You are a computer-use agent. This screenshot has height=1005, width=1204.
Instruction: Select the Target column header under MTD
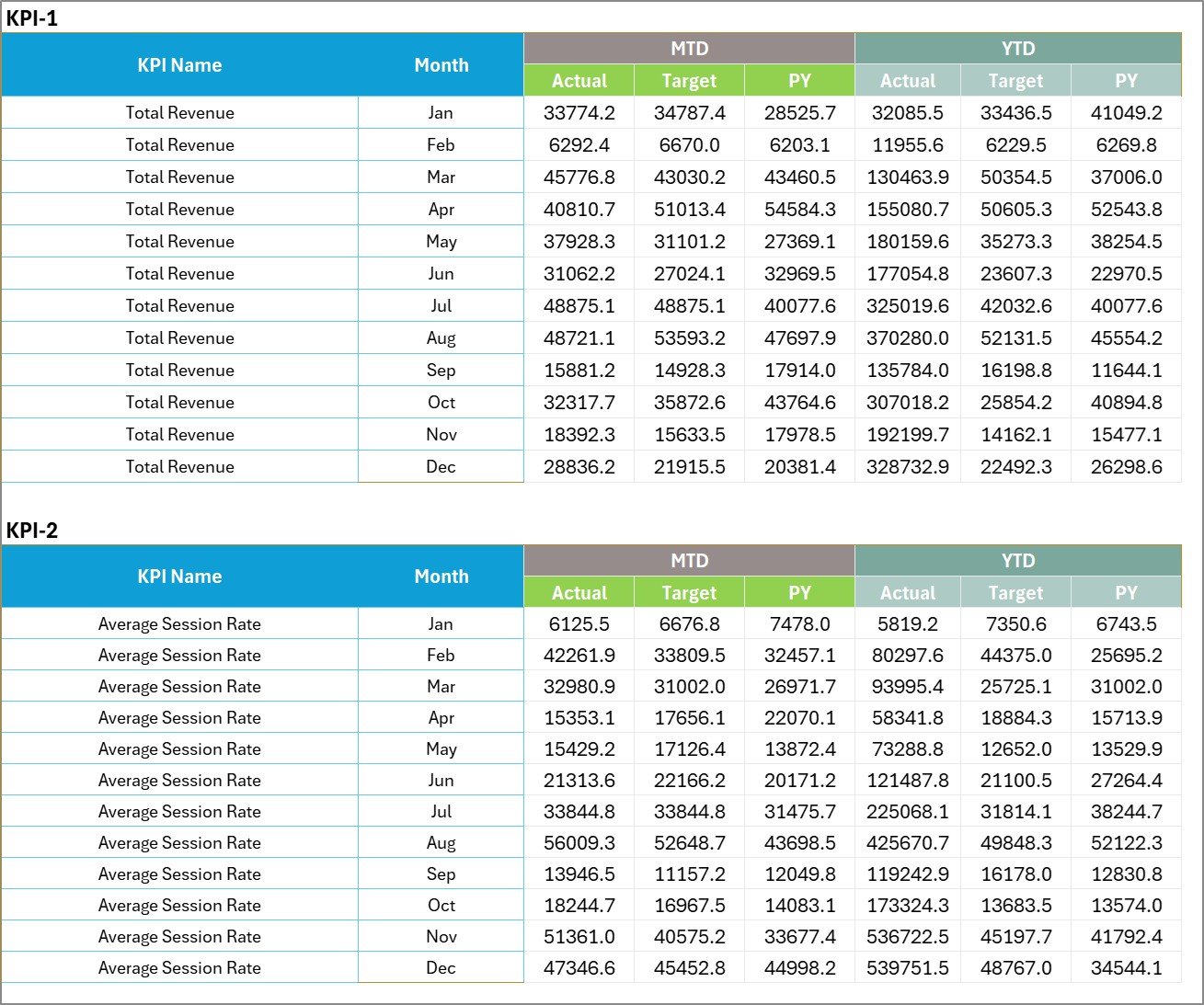688,80
